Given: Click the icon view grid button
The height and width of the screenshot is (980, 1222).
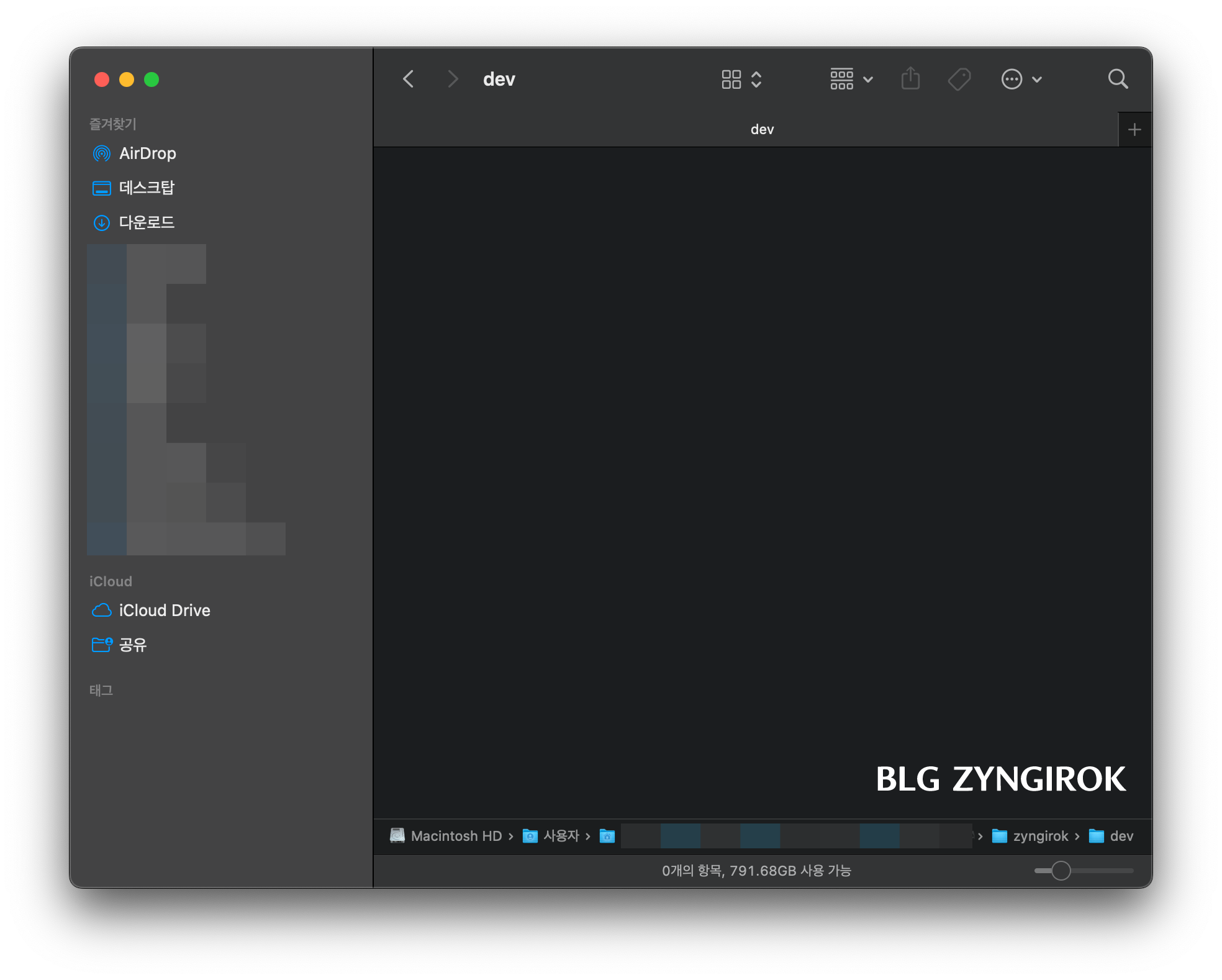Looking at the screenshot, I should coord(731,79).
